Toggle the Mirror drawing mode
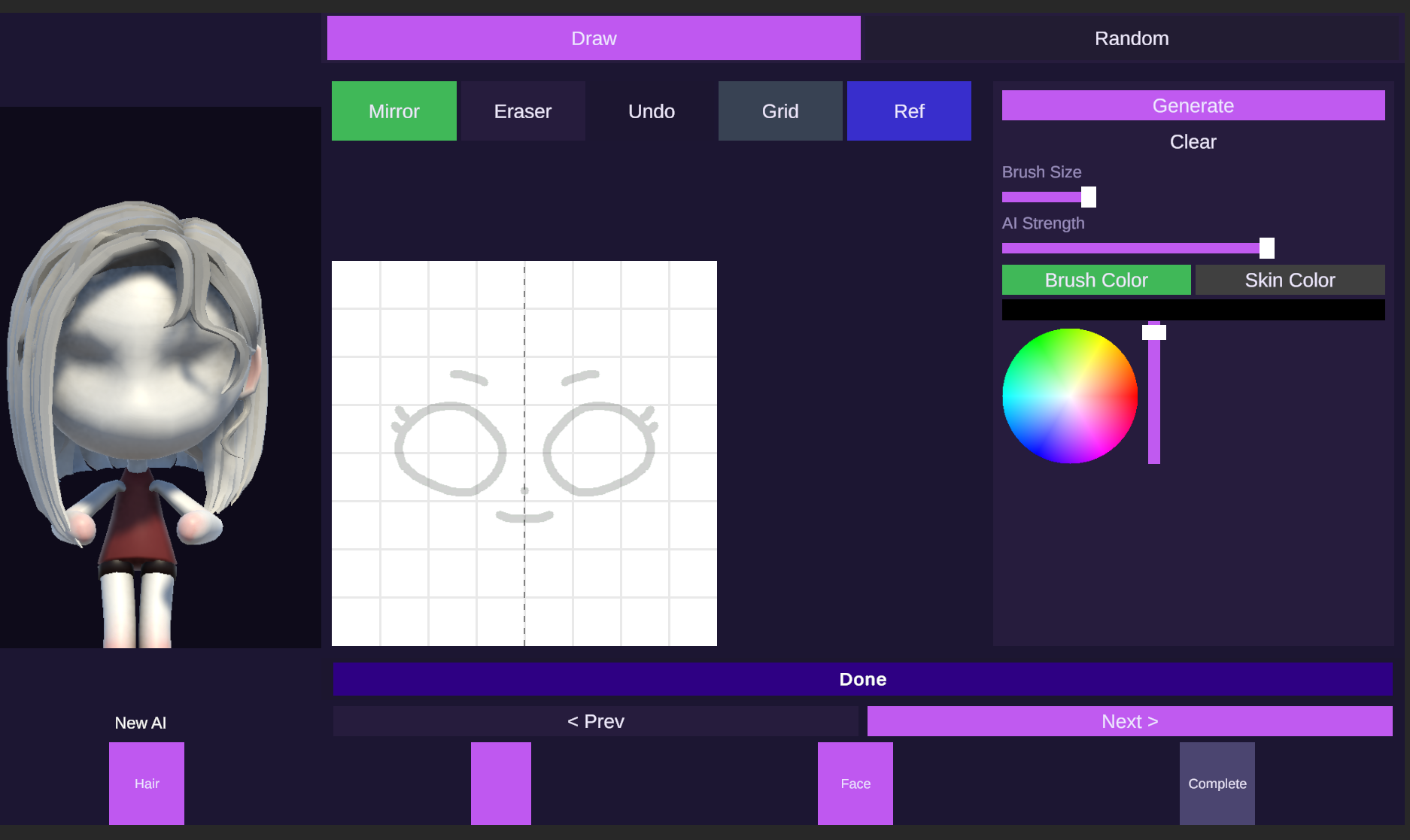 tap(394, 111)
